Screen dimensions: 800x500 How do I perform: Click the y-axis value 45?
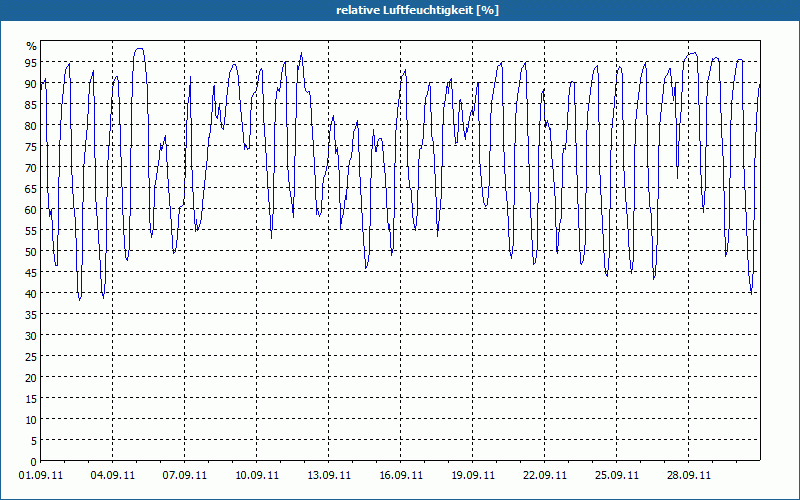31,272
